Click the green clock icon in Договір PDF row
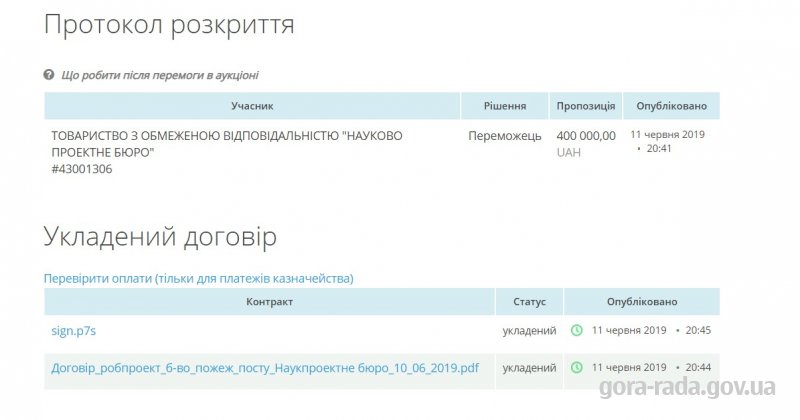Viewport: 800px width, 420px height. (577, 367)
